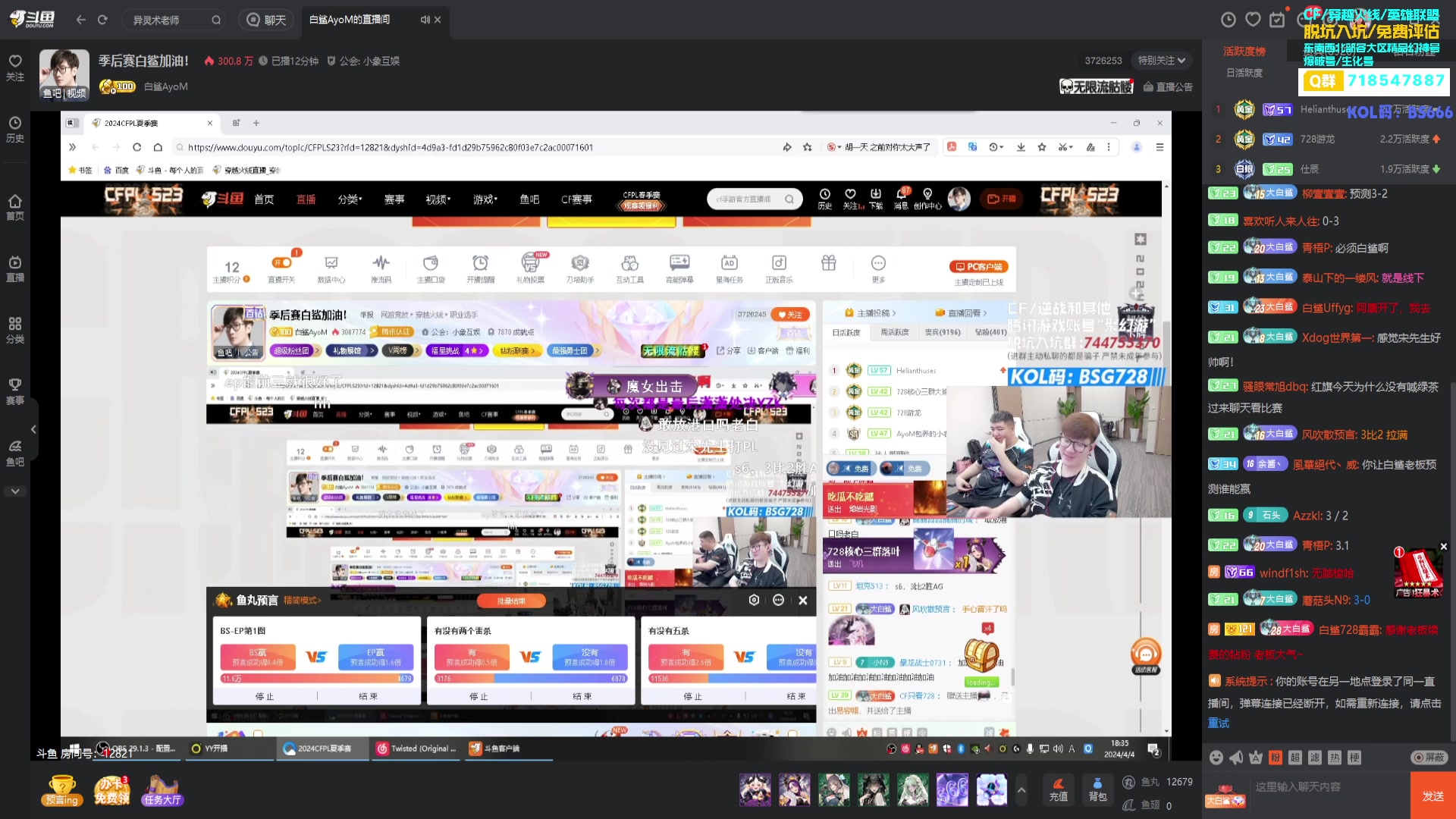Open the followed list heart icon at top right
Viewport: 1456px width, 819px height.
(x=1253, y=20)
